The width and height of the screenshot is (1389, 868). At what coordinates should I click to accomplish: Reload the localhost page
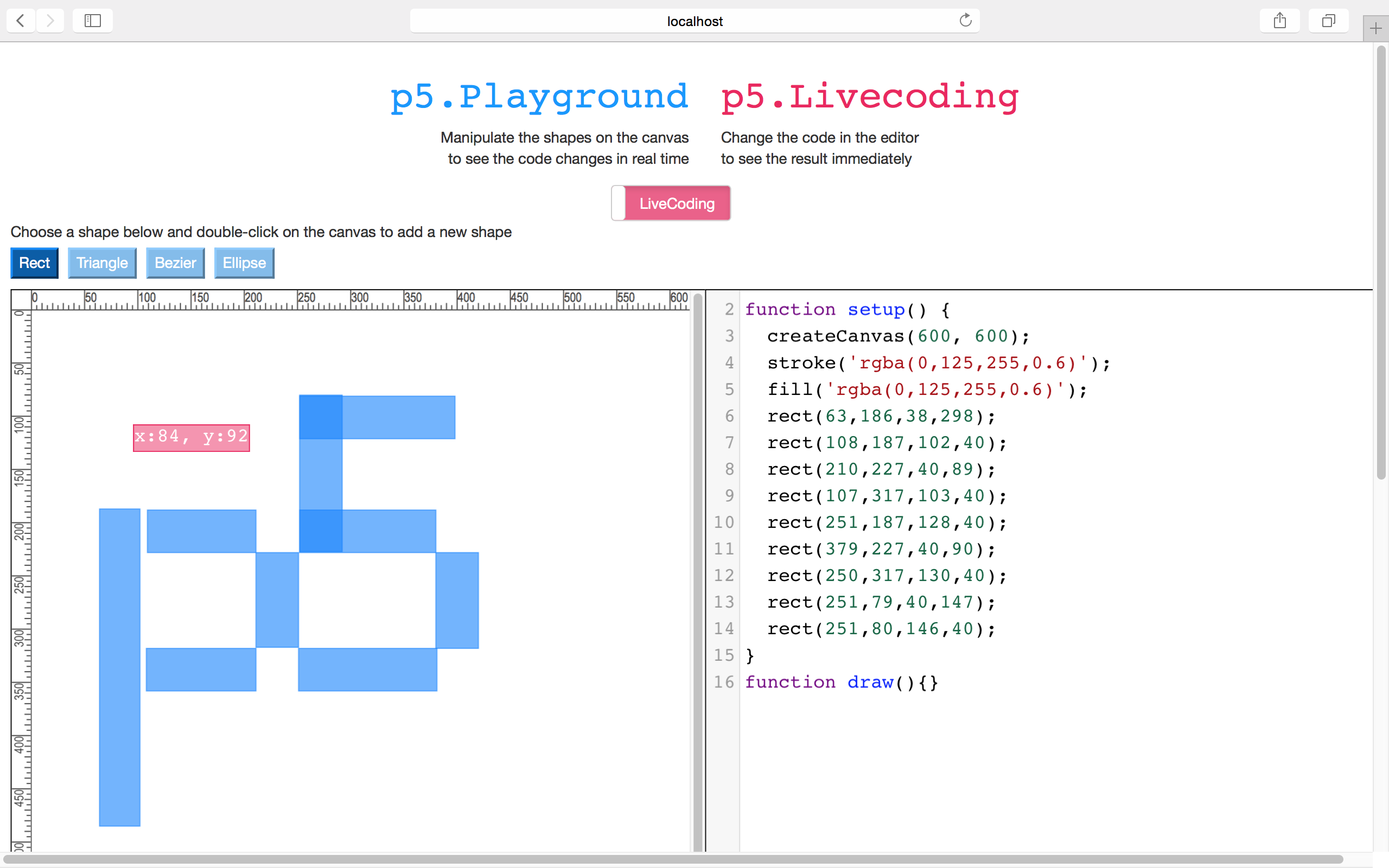point(965,21)
